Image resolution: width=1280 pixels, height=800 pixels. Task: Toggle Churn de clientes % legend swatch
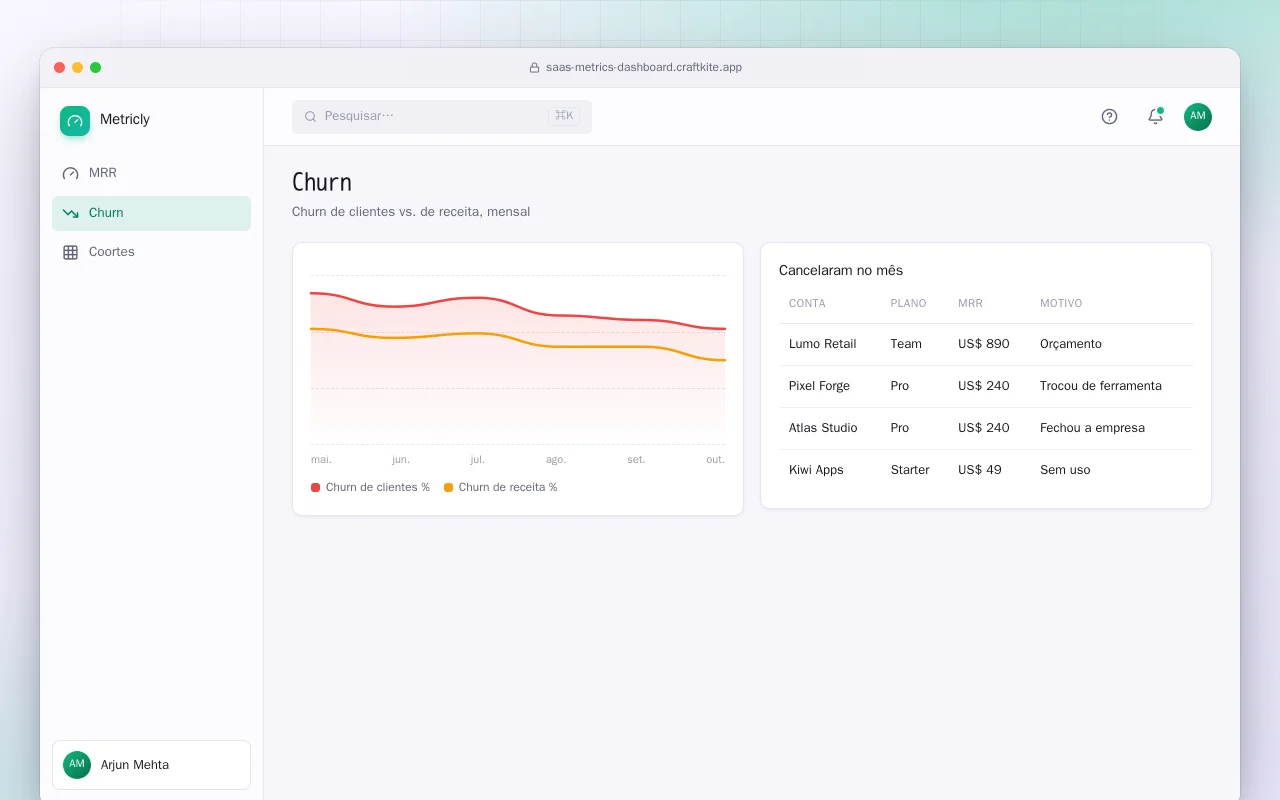click(x=315, y=488)
